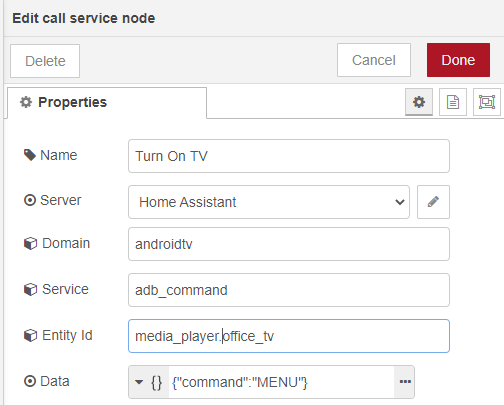Image resolution: width=504 pixels, height=405 pixels.
Task: Open the Server dropdown showing Home Assistant
Action: pyautogui.click(x=269, y=202)
